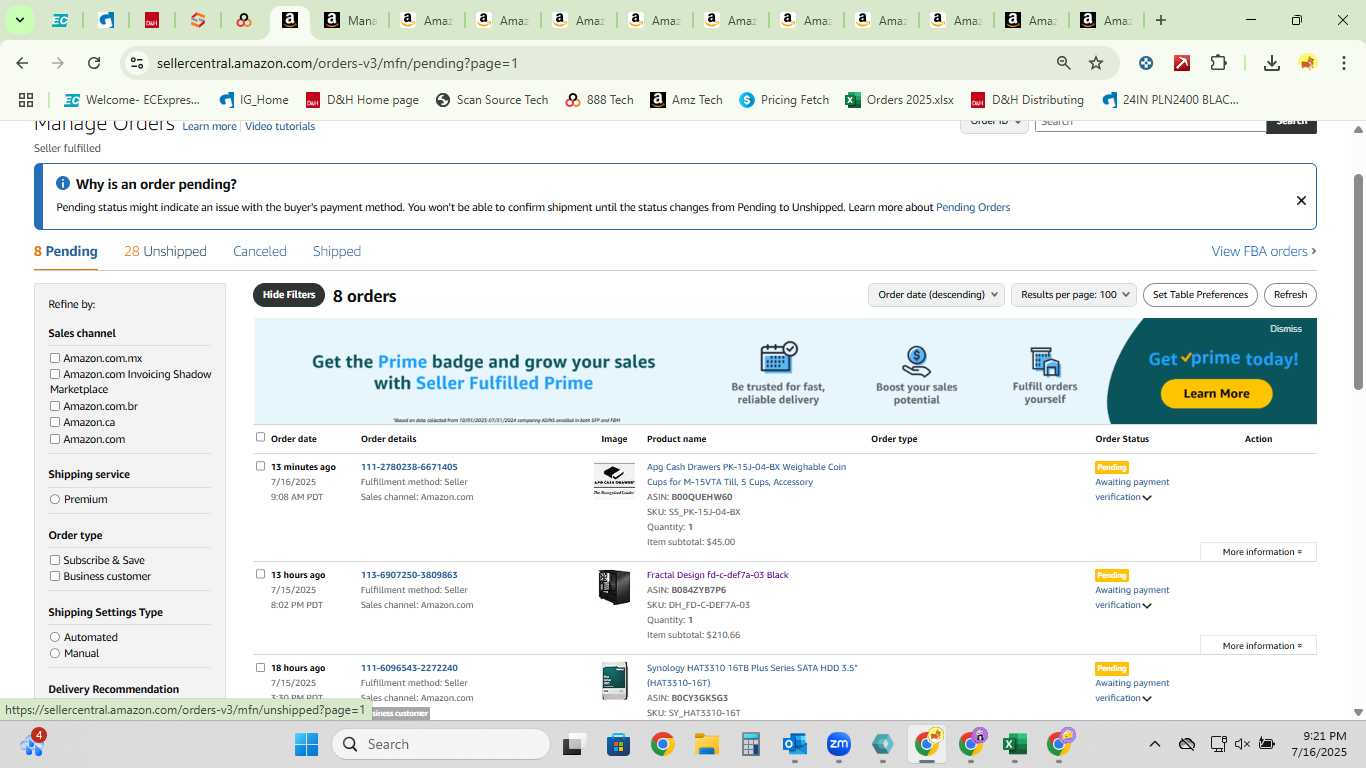Open Chrome downloads icon
Viewport: 1366px width, 768px height.
pyautogui.click(x=1272, y=63)
